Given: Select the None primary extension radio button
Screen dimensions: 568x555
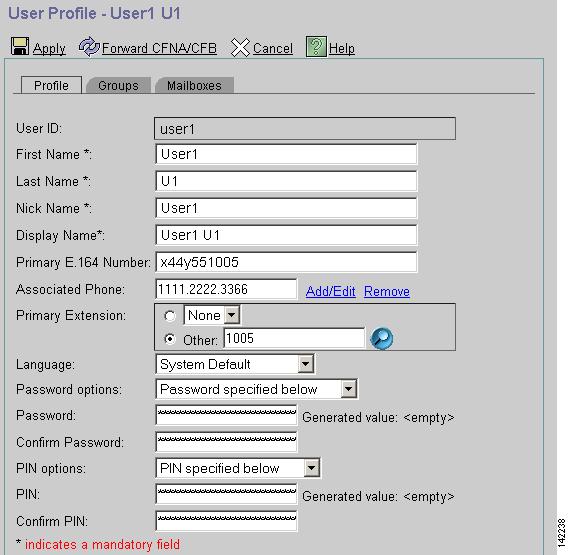Looking at the screenshot, I should click(170, 316).
